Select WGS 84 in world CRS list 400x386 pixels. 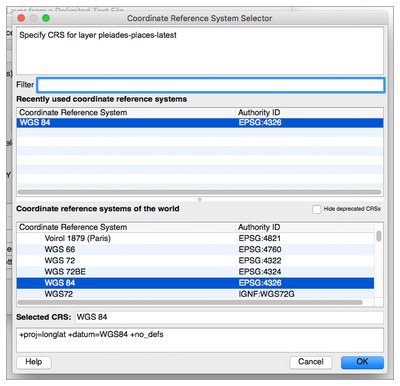pyautogui.click(x=195, y=283)
